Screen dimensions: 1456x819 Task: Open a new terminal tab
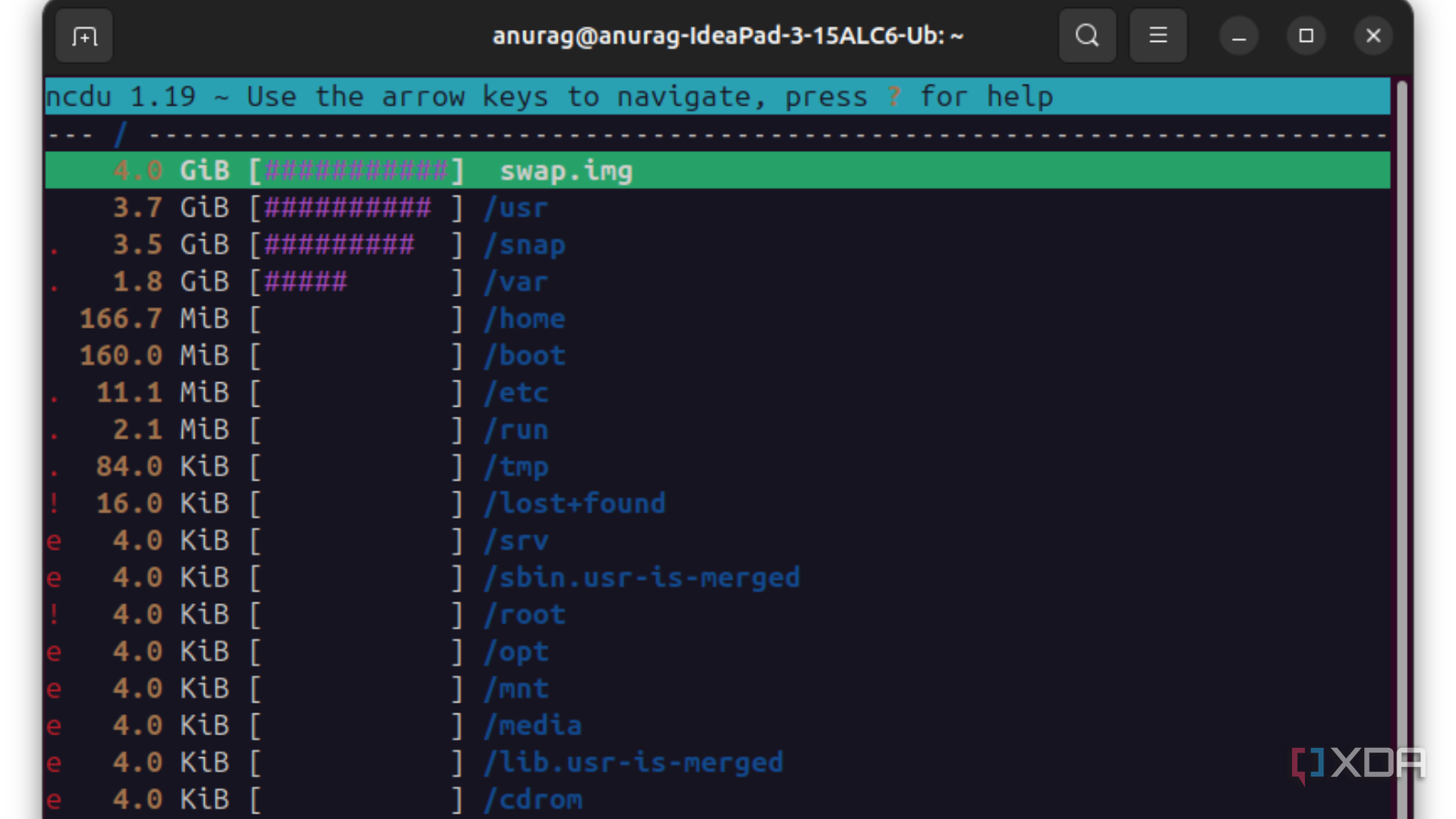85,36
